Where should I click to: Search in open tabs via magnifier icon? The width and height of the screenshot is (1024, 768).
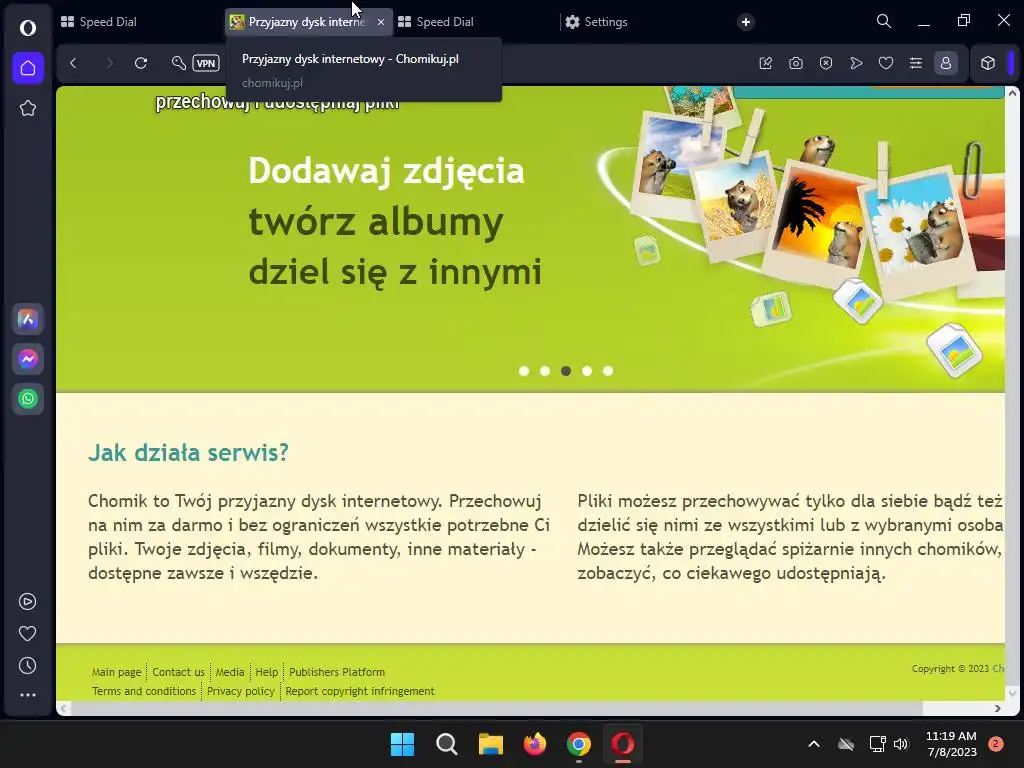point(884,22)
